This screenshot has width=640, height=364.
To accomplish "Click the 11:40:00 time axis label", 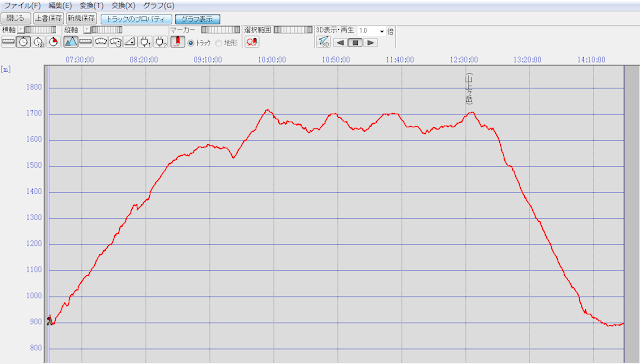I will 400,60.
